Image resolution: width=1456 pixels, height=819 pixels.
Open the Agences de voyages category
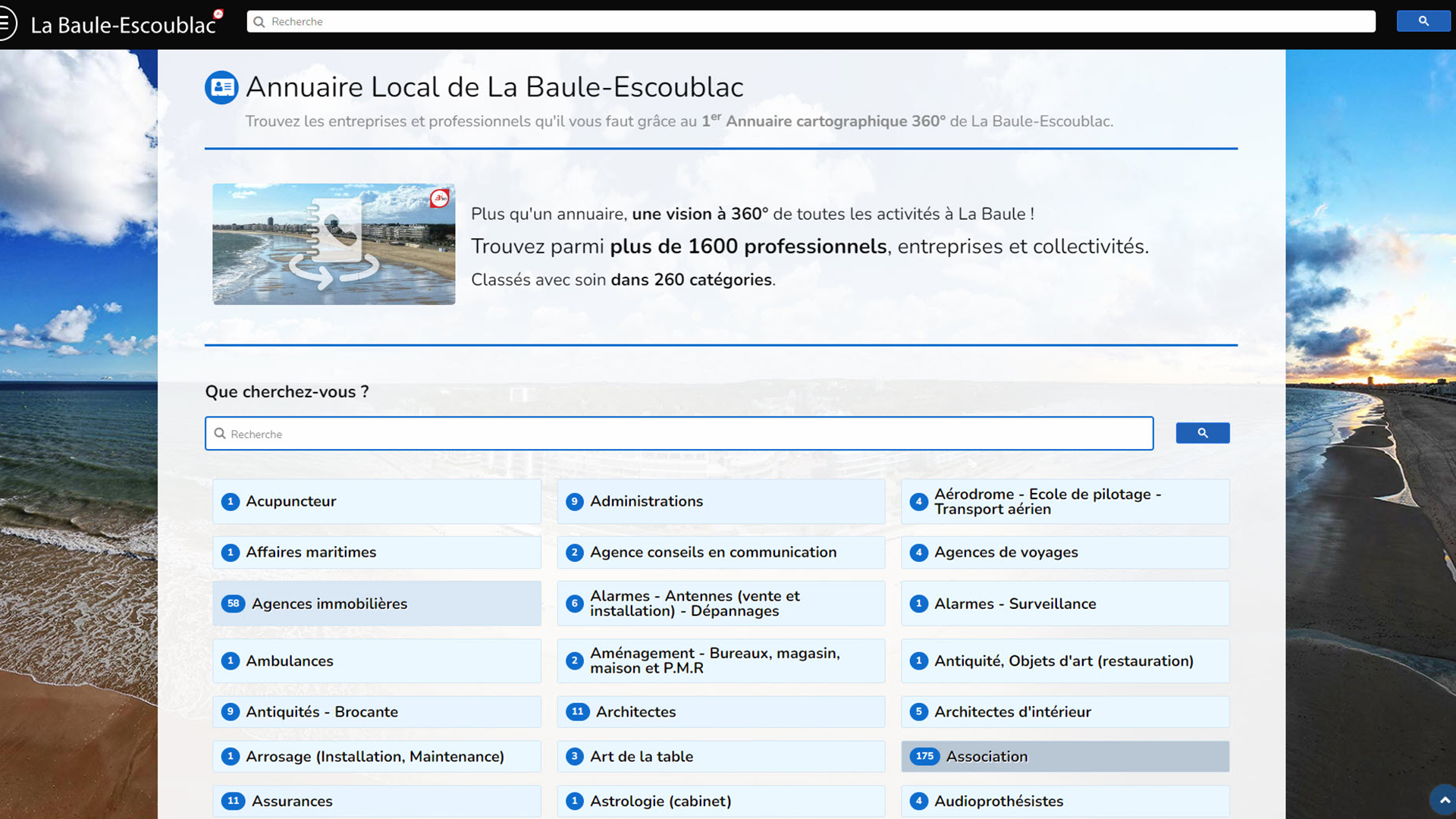(1065, 553)
